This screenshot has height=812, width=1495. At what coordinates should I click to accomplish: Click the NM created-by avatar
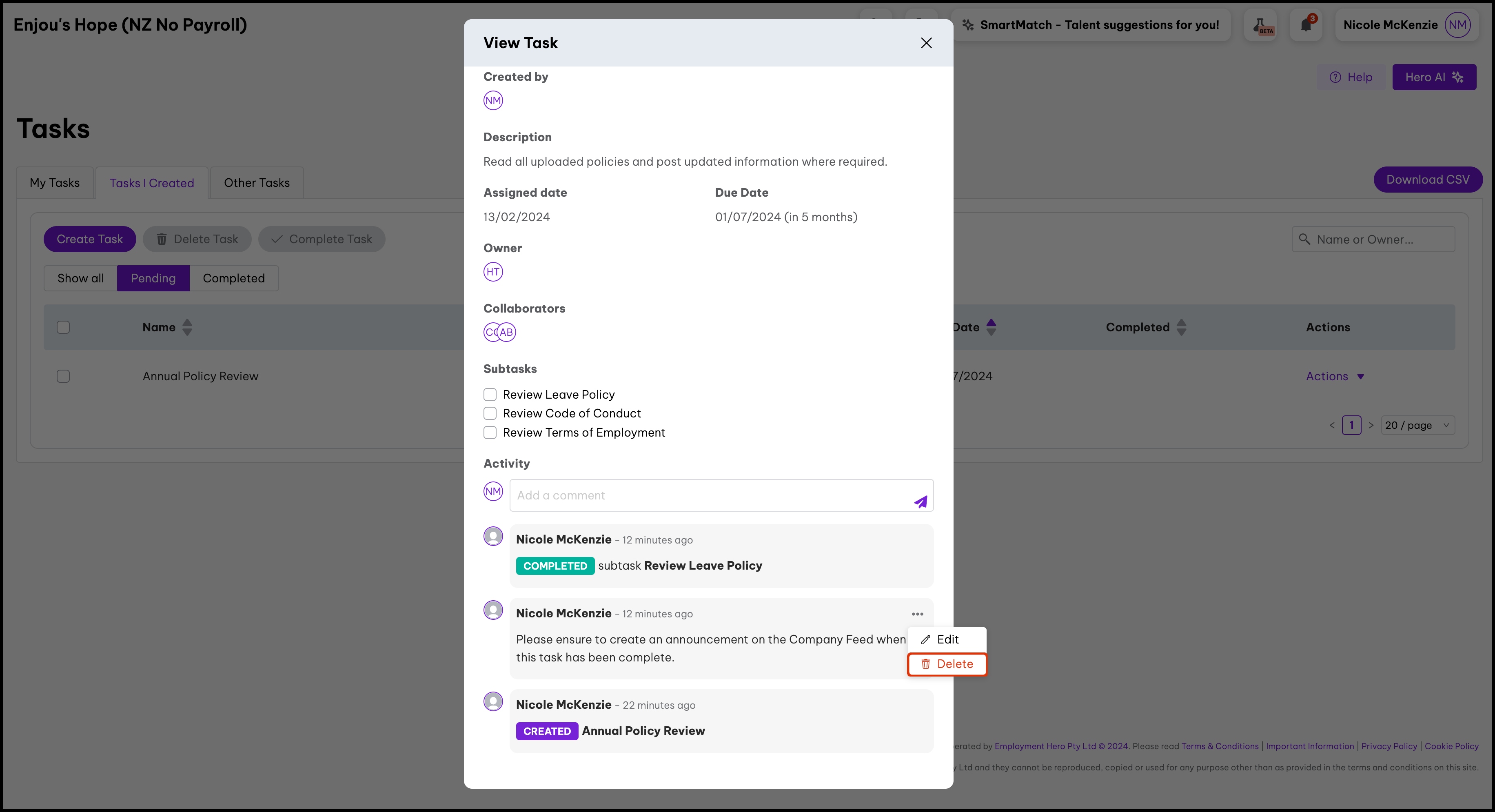[493, 100]
